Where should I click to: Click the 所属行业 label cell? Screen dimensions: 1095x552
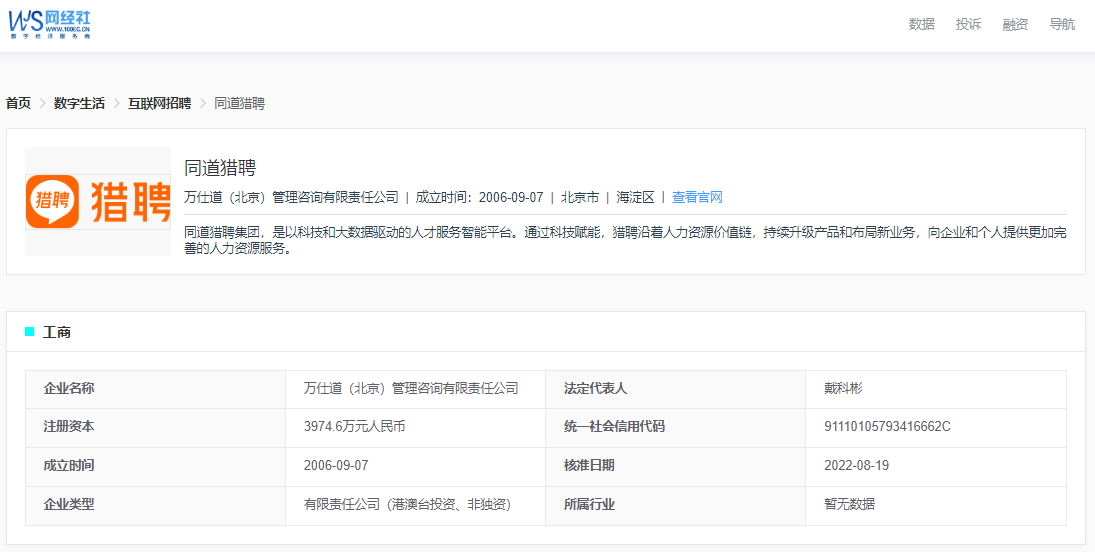tap(675, 506)
